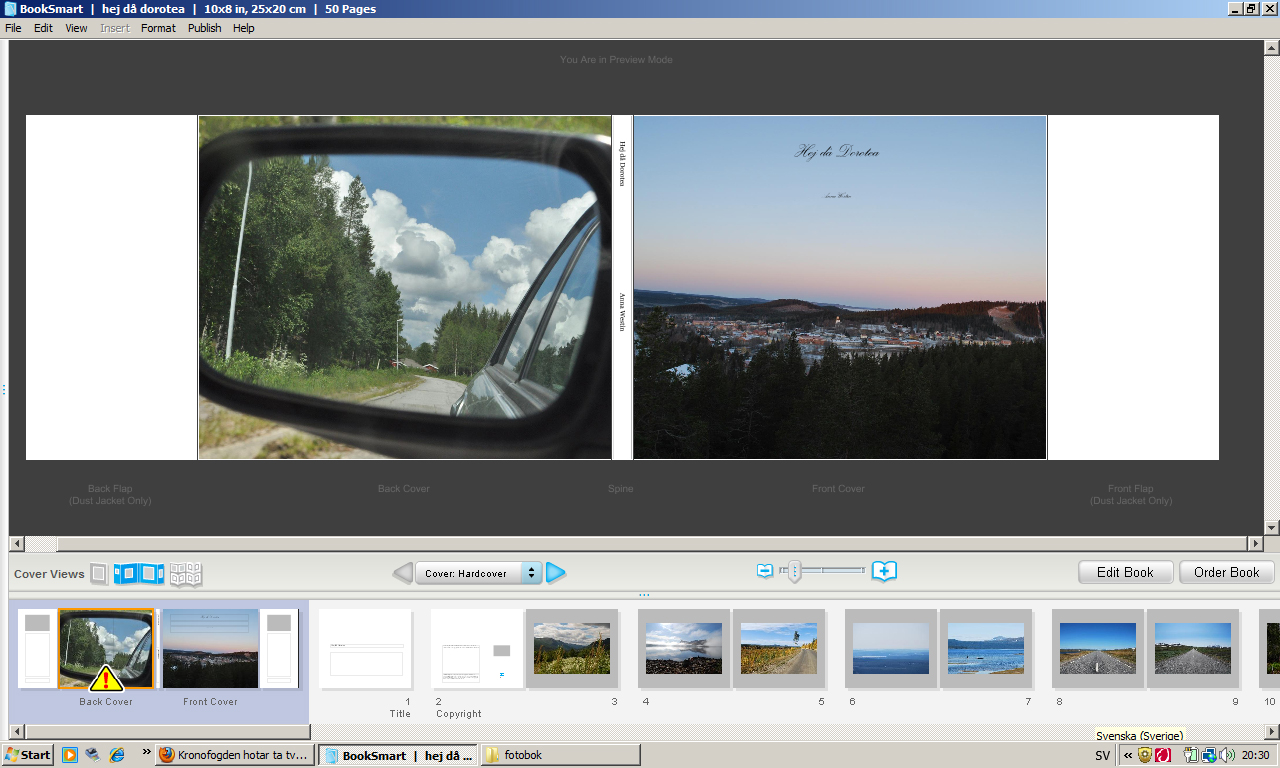The height and width of the screenshot is (768, 1280).
Task: Open the Title page 1 thumbnail
Action: pyautogui.click(x=366, y=649)
